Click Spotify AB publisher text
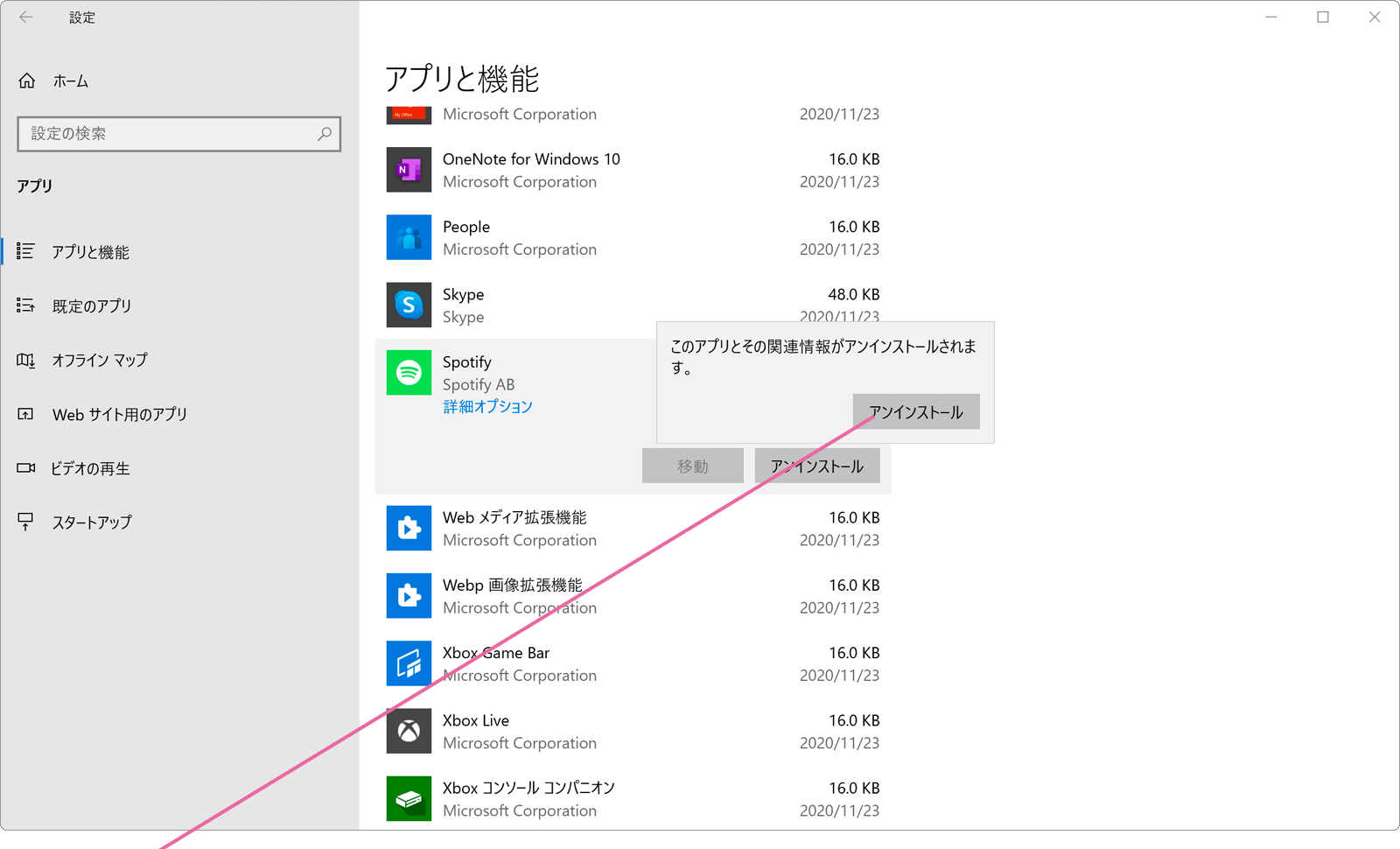1400x849 pixels. pos(479,384)
